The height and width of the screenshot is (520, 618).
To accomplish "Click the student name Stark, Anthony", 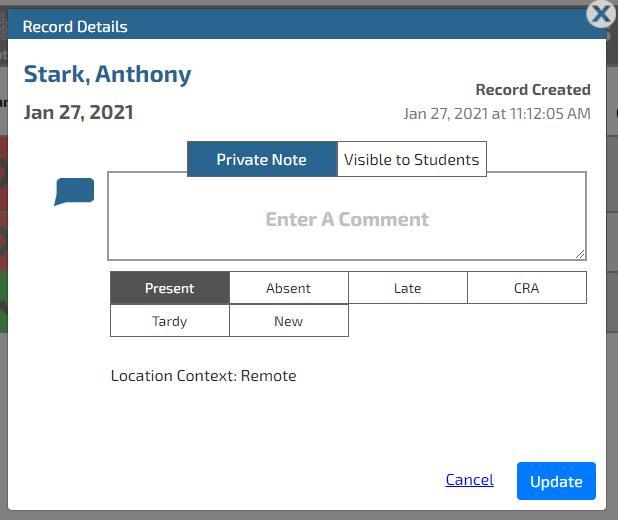I will (x=107, y=74).
